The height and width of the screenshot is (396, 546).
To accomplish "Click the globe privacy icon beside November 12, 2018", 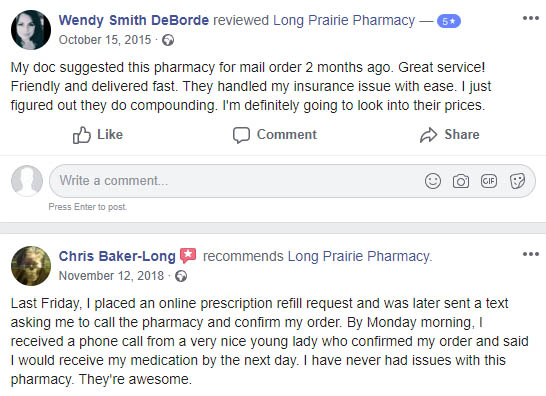I will [x=181, y=276].
